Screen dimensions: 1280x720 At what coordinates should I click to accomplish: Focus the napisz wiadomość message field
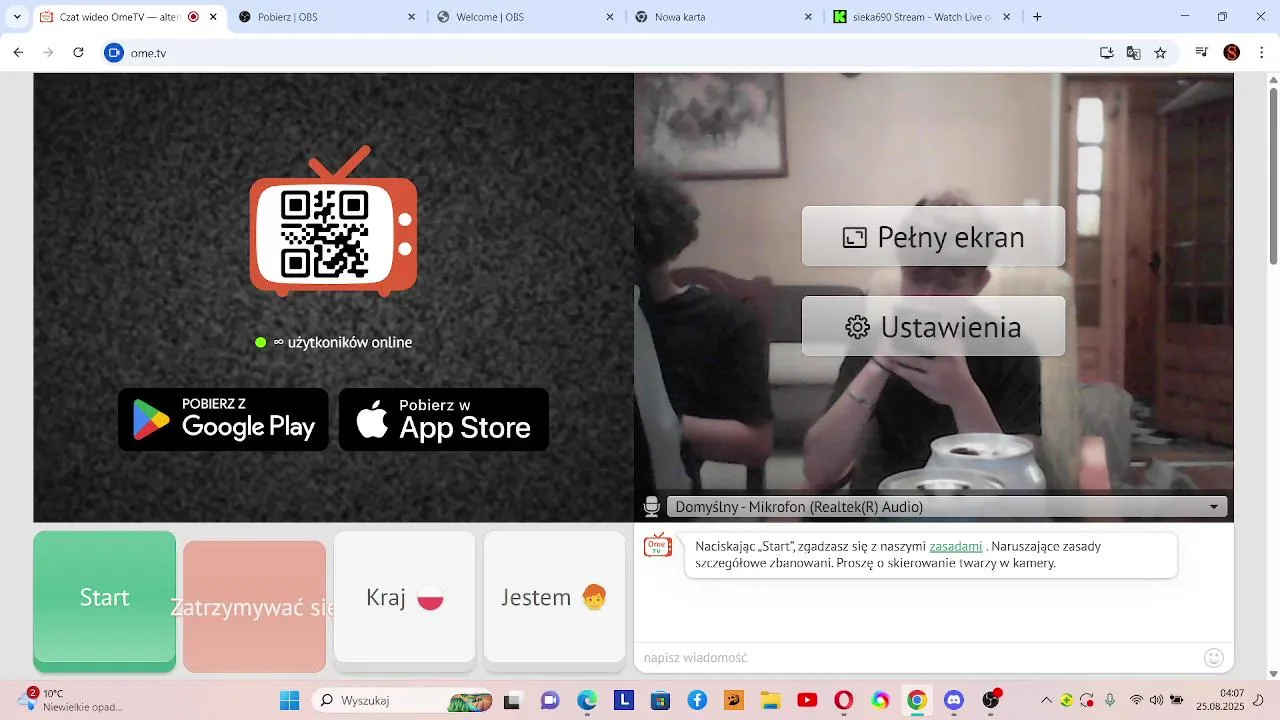pos(918,657)
